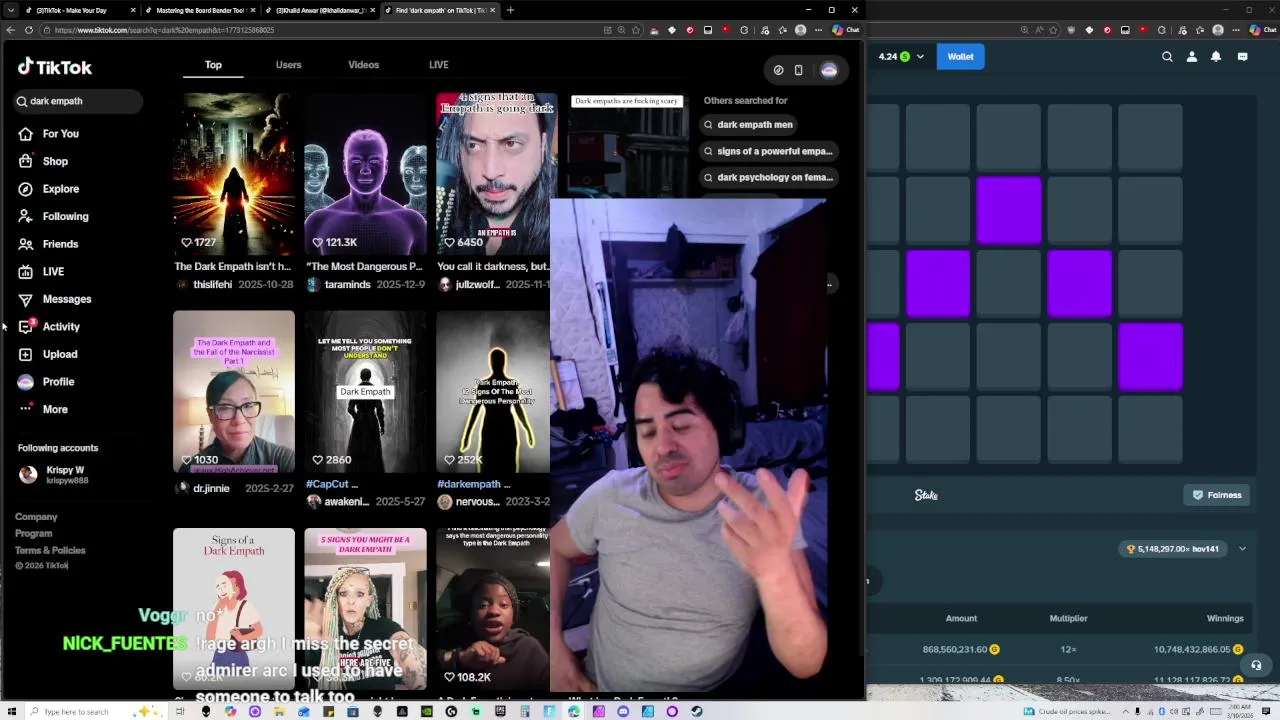Expand Terms & Policies footer section
Screen dimensions: 1280x720
tap(50, 551)
